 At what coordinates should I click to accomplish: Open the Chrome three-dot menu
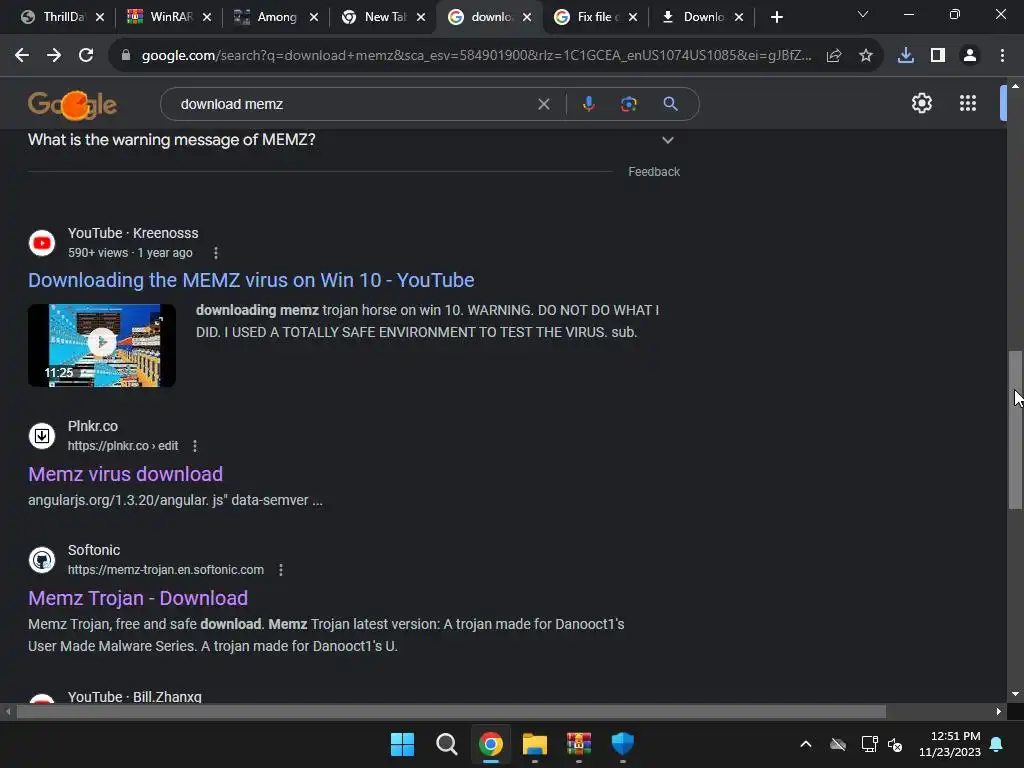coord(1002,56)
